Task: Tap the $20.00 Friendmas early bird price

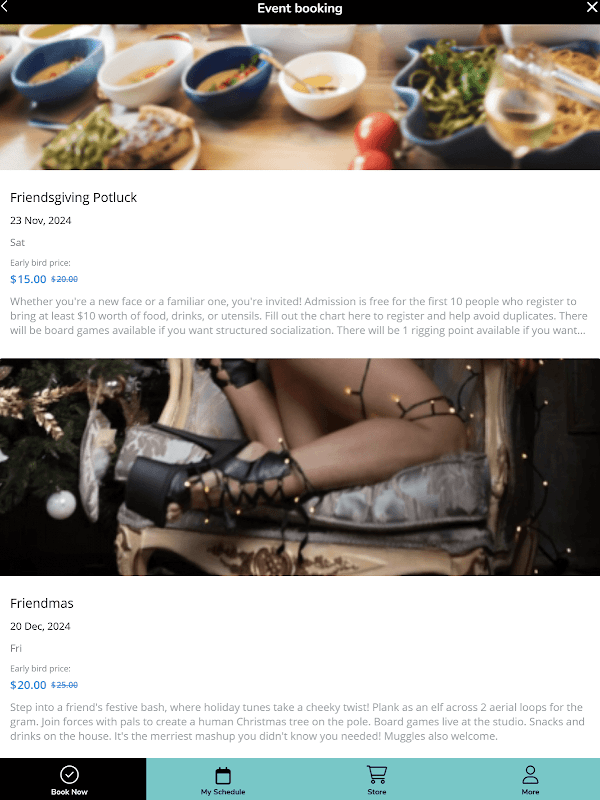Action: (x=28, y=685)
